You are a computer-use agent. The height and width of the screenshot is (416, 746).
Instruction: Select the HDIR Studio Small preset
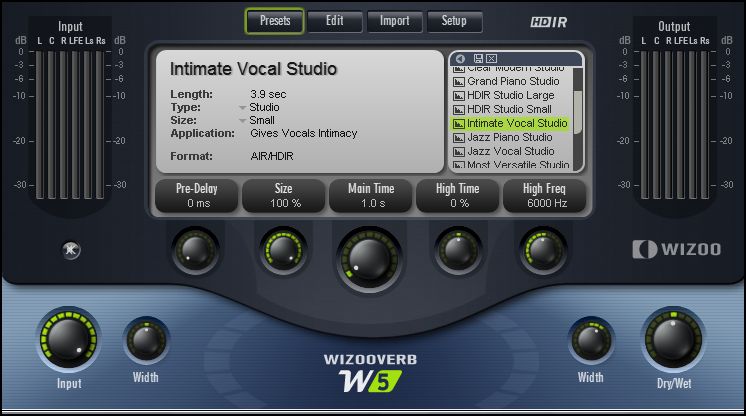pos(511,109)
